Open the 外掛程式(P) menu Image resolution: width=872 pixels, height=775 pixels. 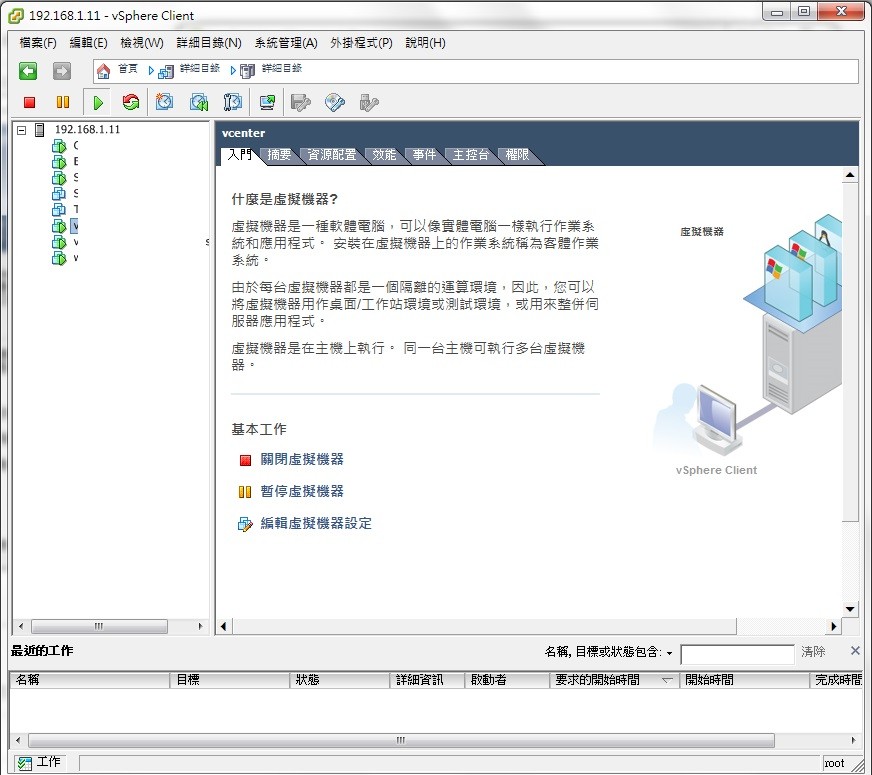click(361, 43)
